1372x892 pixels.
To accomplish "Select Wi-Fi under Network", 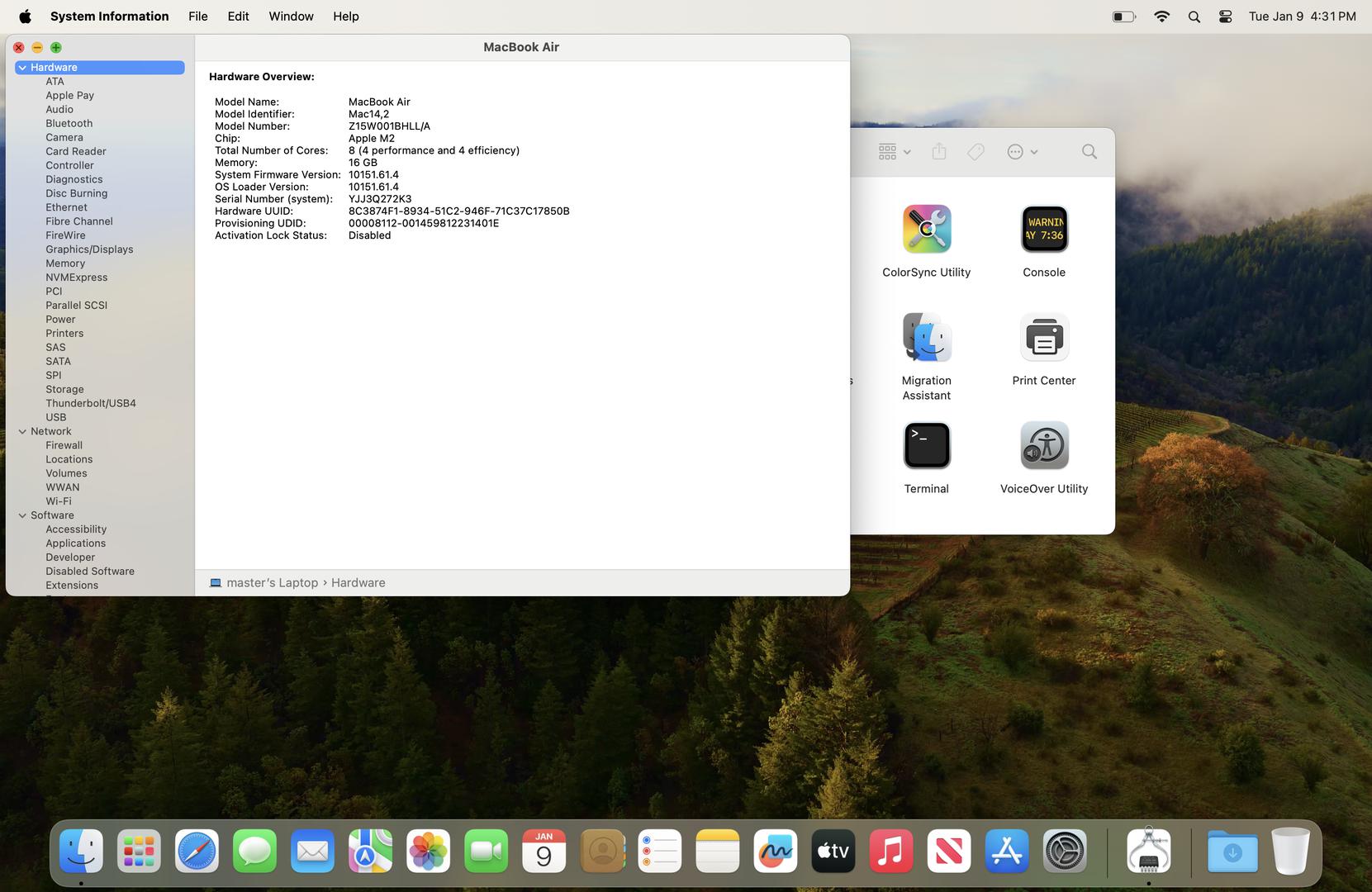I will coord(59,501).
